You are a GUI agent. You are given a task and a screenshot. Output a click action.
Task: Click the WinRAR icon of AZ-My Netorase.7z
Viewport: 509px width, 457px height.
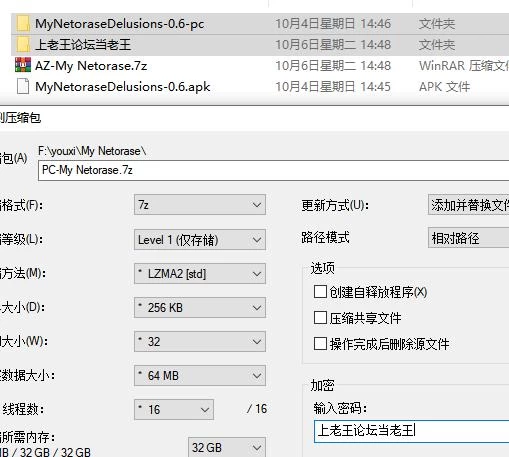coord(23,65)
